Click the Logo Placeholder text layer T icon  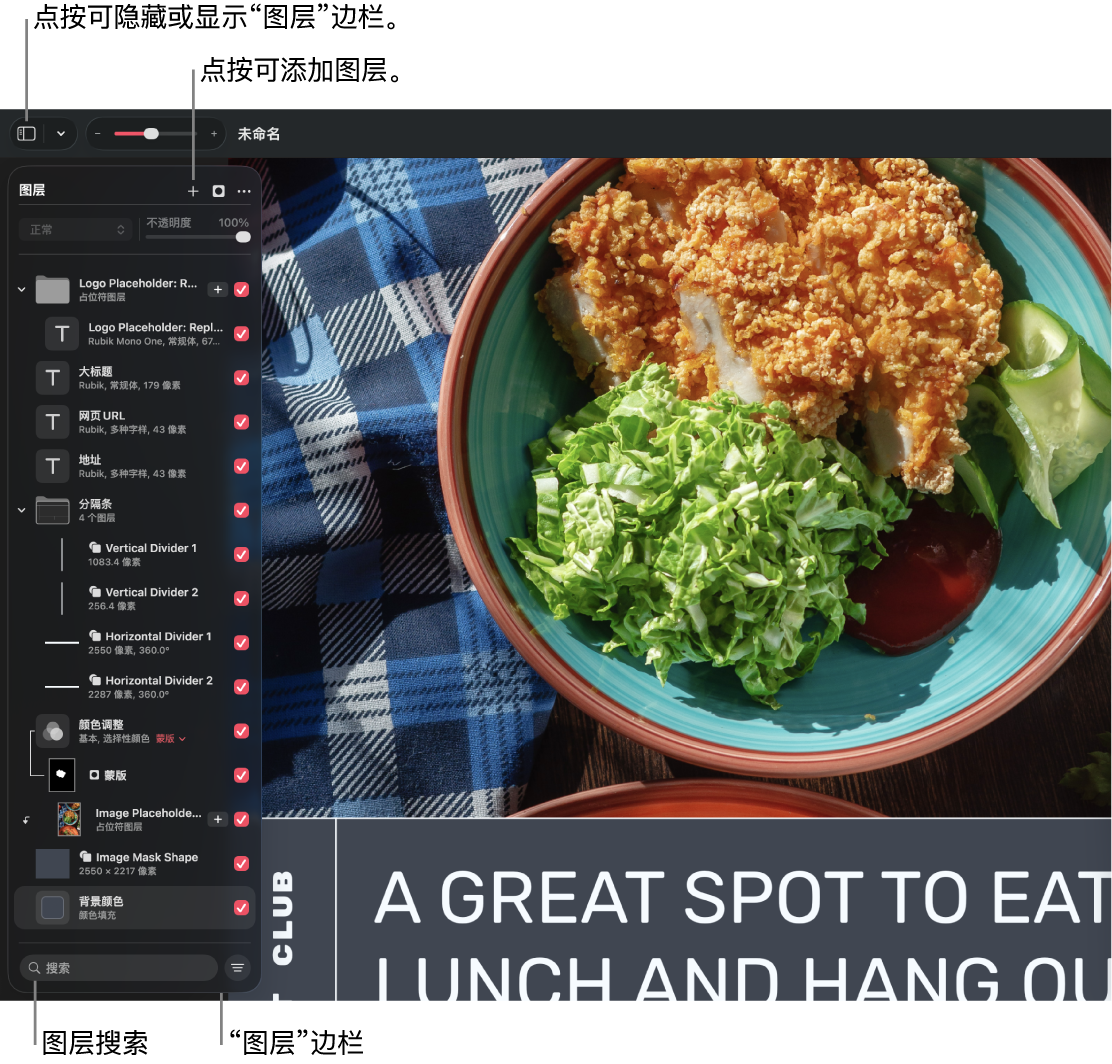62,334
